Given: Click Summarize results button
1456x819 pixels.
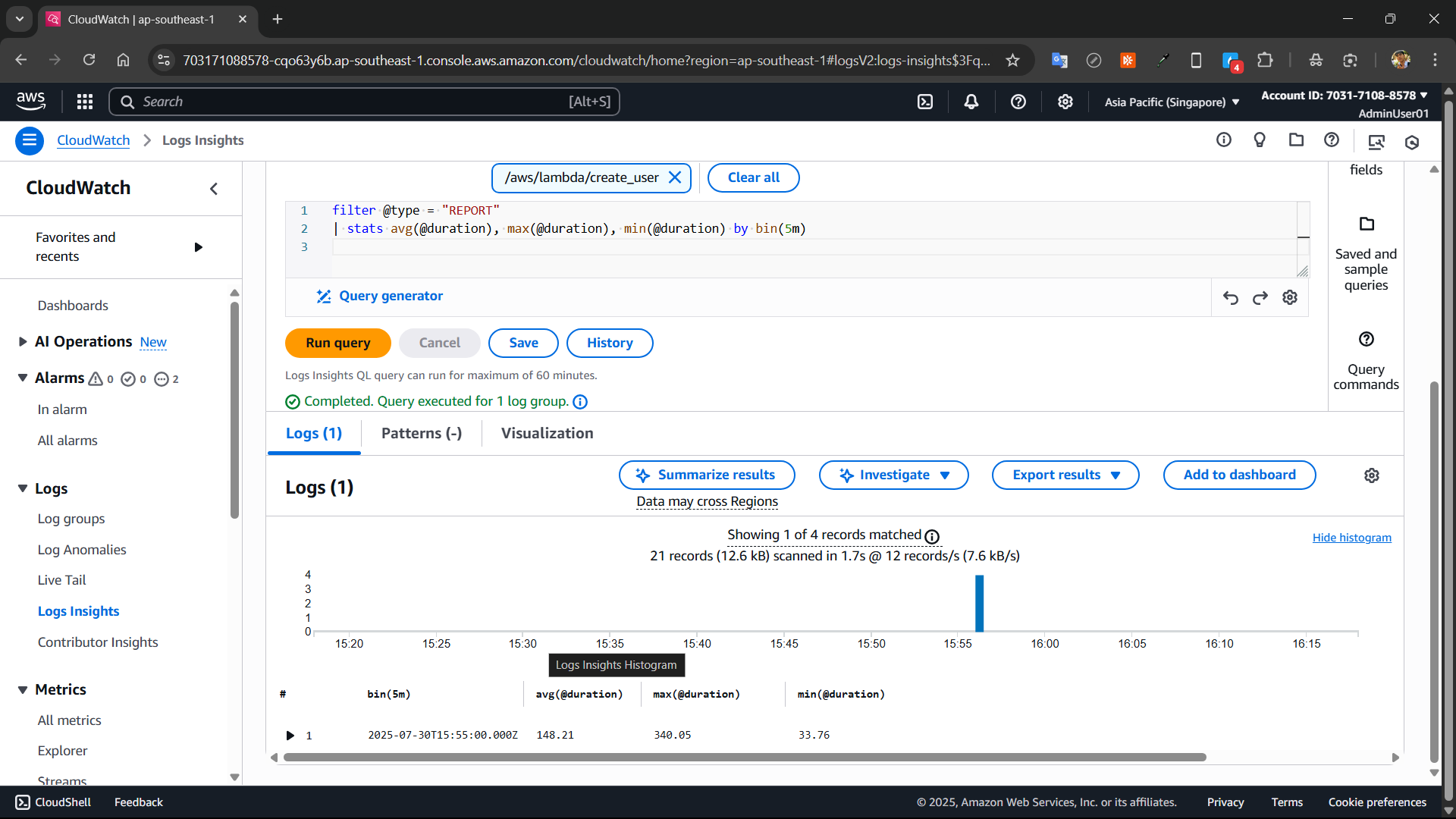Looking at the screenshot, I should [707, 475].
